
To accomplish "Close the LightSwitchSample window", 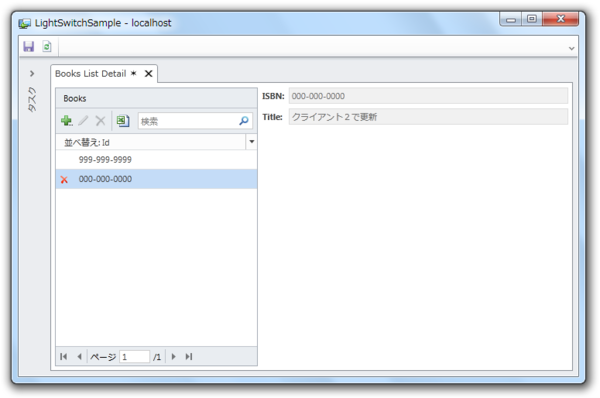I will (560, 19).
